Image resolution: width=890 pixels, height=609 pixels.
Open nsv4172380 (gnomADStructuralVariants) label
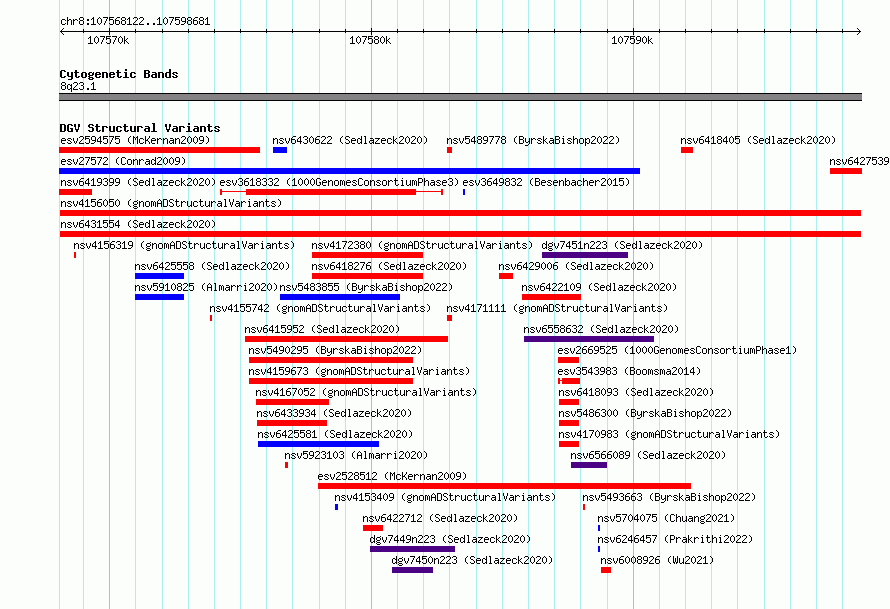[x=422, y=245]
